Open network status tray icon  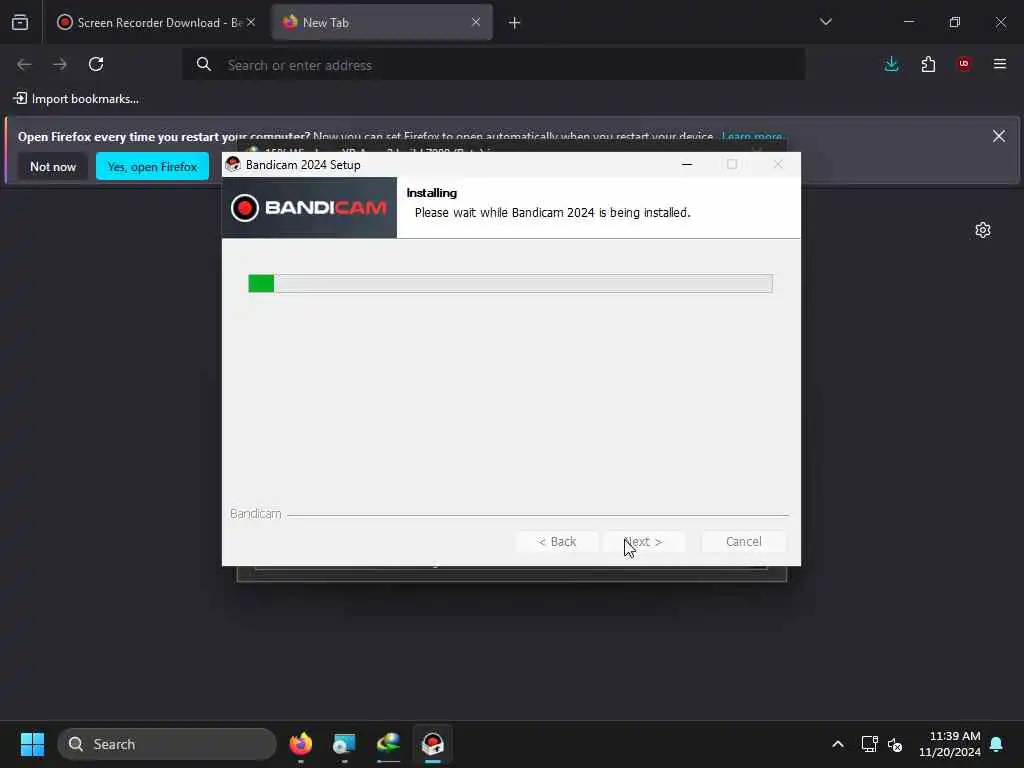869,744
